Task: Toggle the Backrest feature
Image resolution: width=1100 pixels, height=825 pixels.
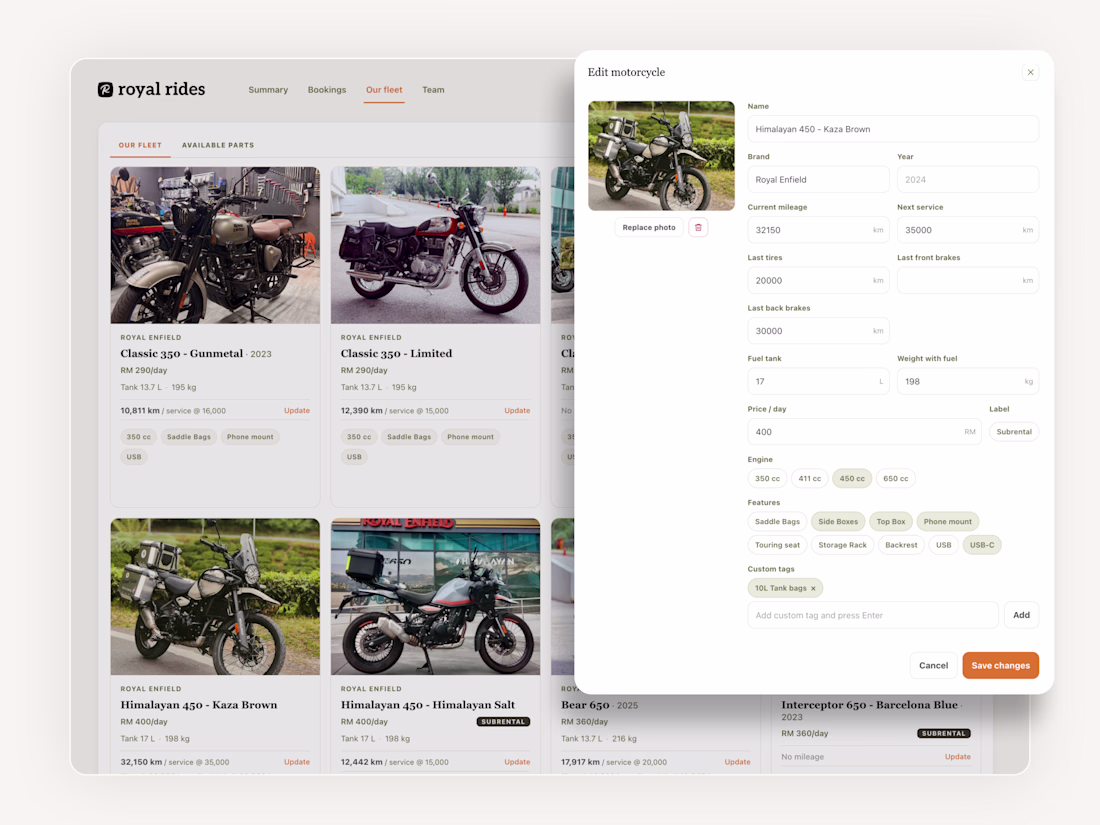Action: click(x=901, y=545)
